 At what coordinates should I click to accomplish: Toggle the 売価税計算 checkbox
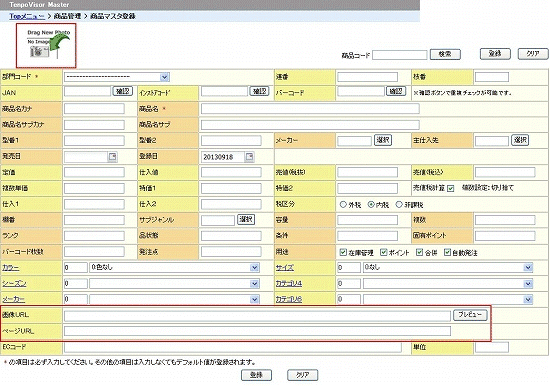tap(451, 188)
